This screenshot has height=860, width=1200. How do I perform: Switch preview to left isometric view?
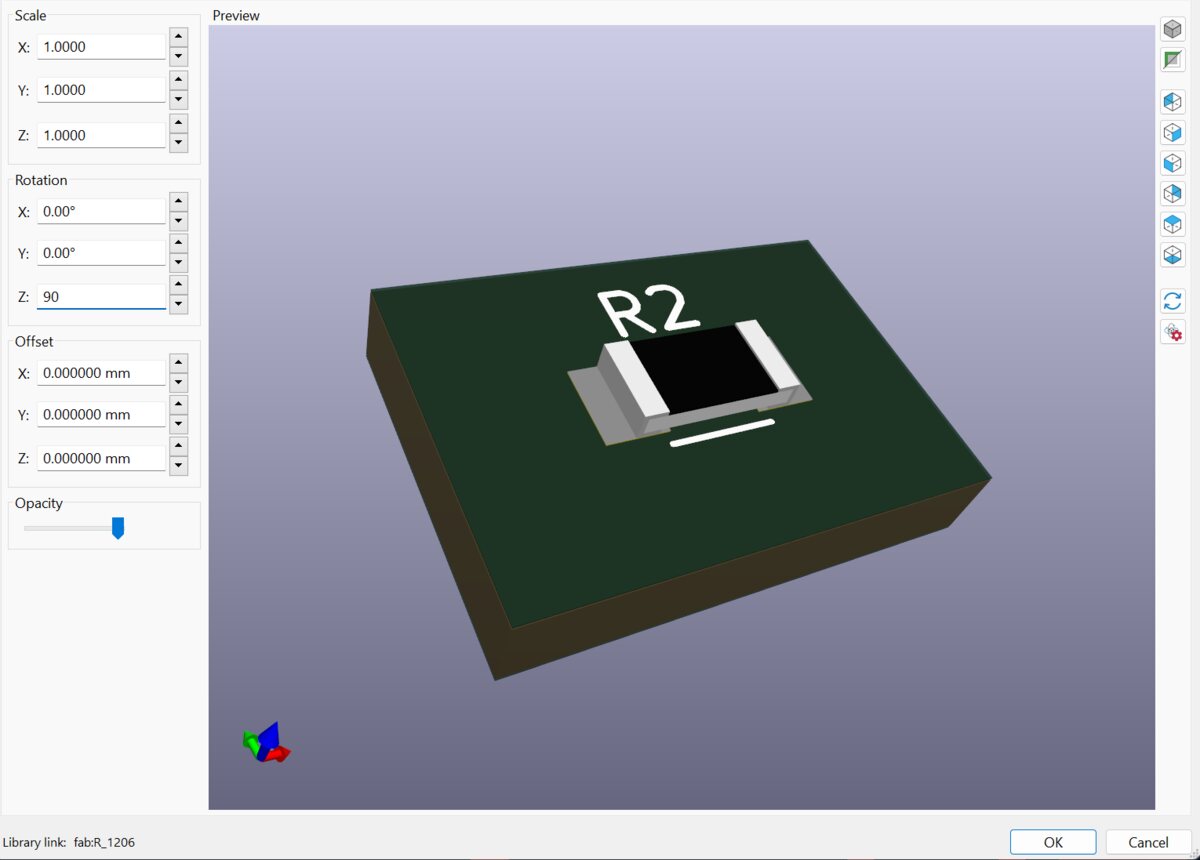click(x=1172, y=100)
